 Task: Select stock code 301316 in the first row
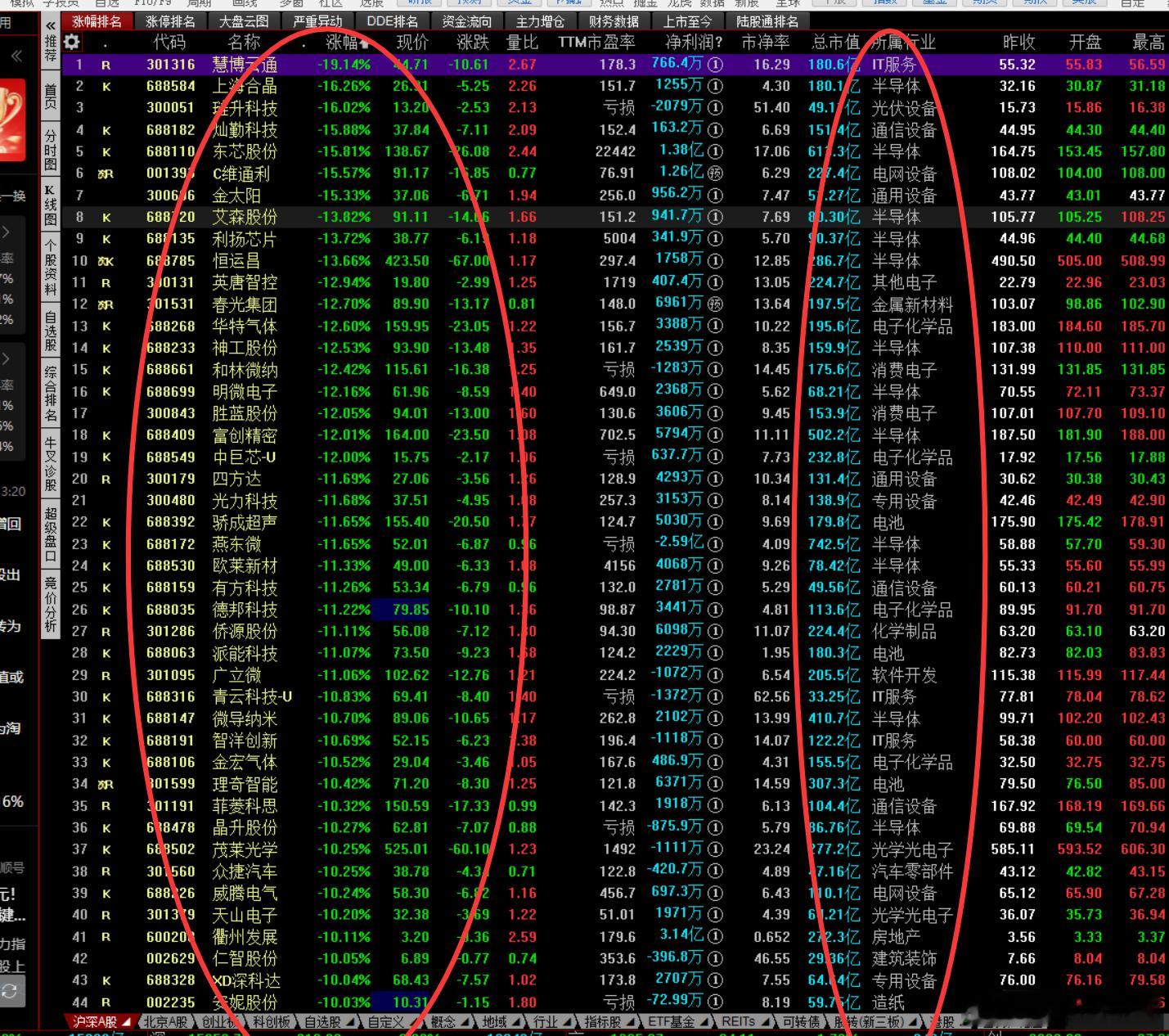coord(171,65)
